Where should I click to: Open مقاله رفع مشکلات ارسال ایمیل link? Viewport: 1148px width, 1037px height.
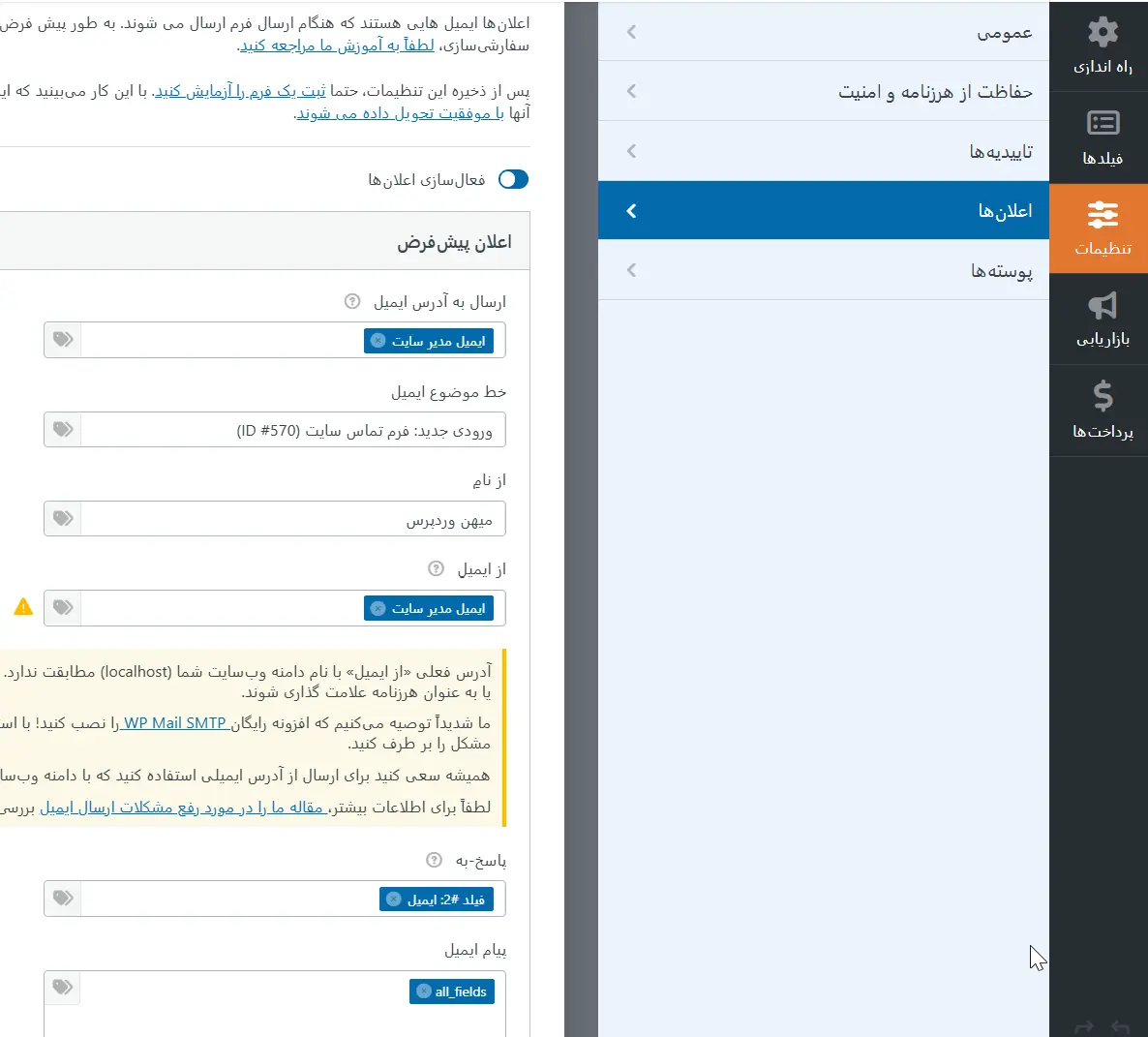coord(182,808)
